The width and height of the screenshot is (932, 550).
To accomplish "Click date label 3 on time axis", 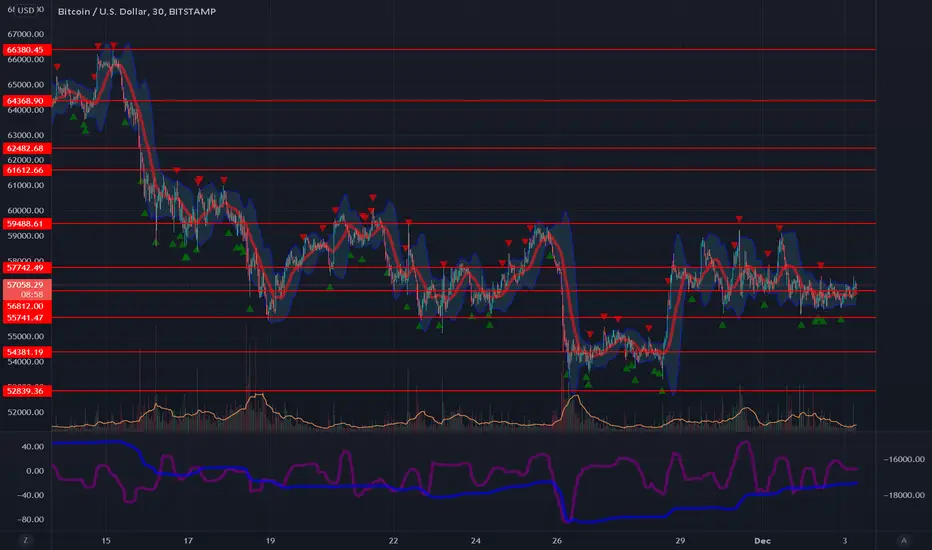I will (x=845, y=540).
